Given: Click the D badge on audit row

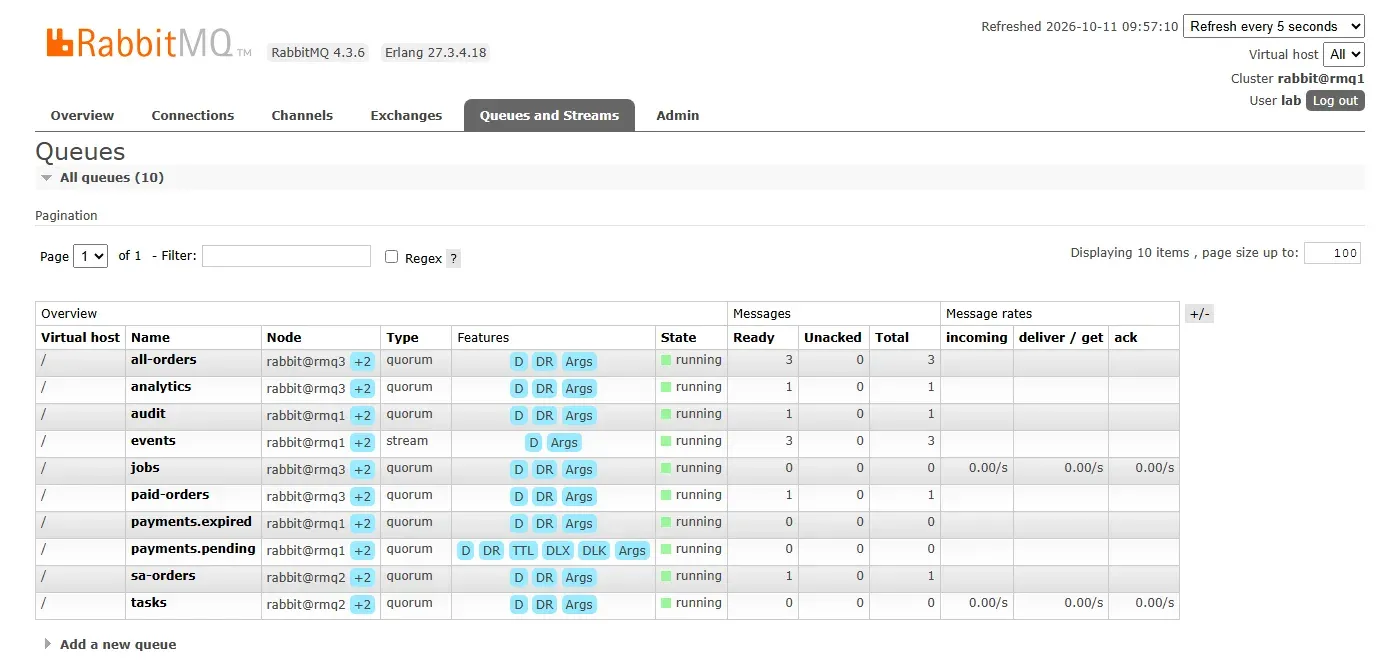Looking at the screenshot, I should click(518, 415).
